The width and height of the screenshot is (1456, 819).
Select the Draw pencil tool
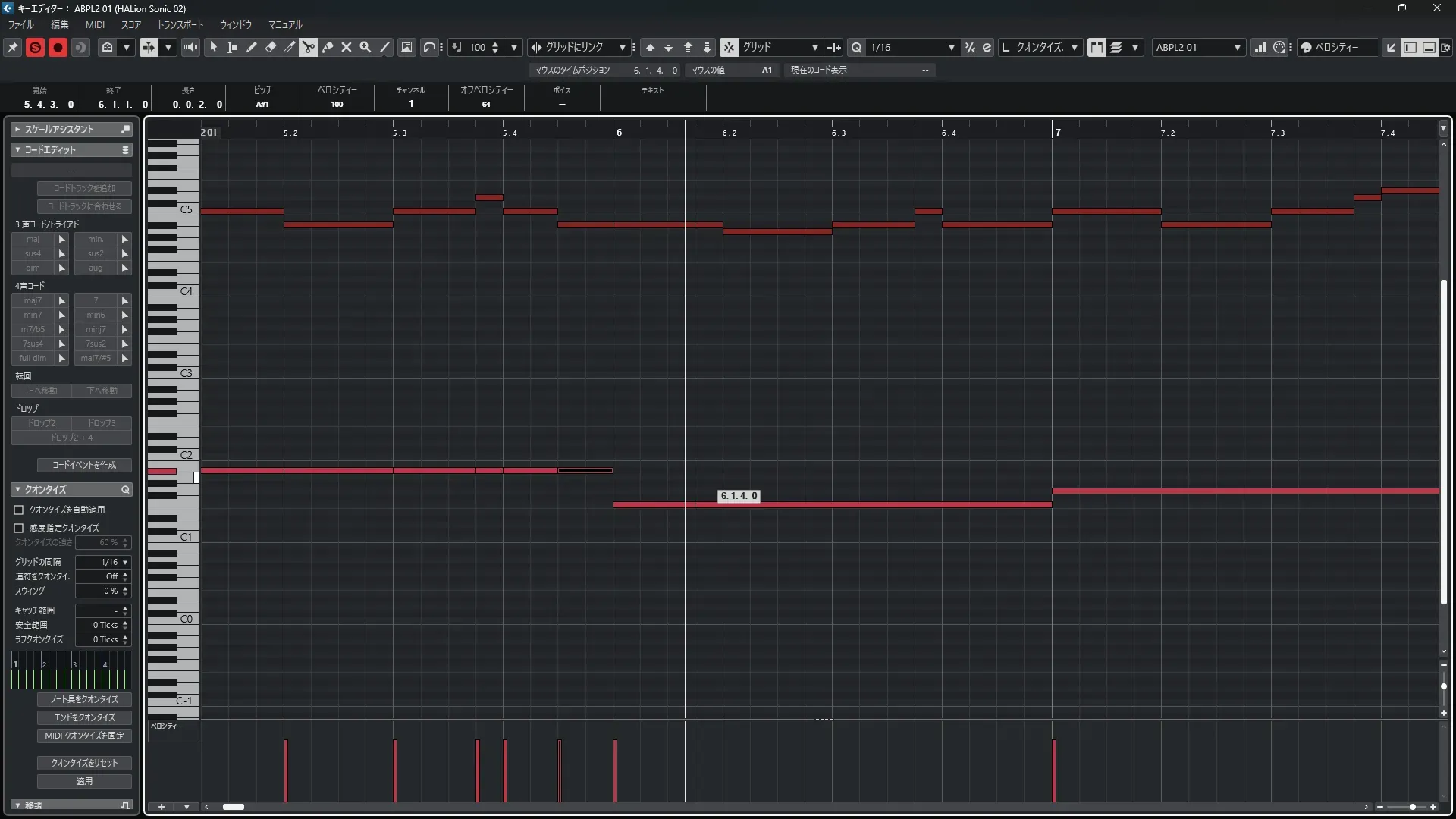(251, 47)
